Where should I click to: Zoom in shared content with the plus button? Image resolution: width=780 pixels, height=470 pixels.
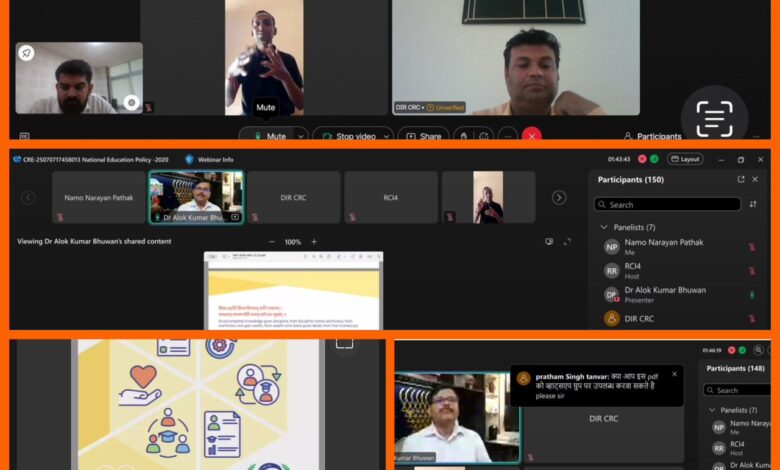point(314,242)
